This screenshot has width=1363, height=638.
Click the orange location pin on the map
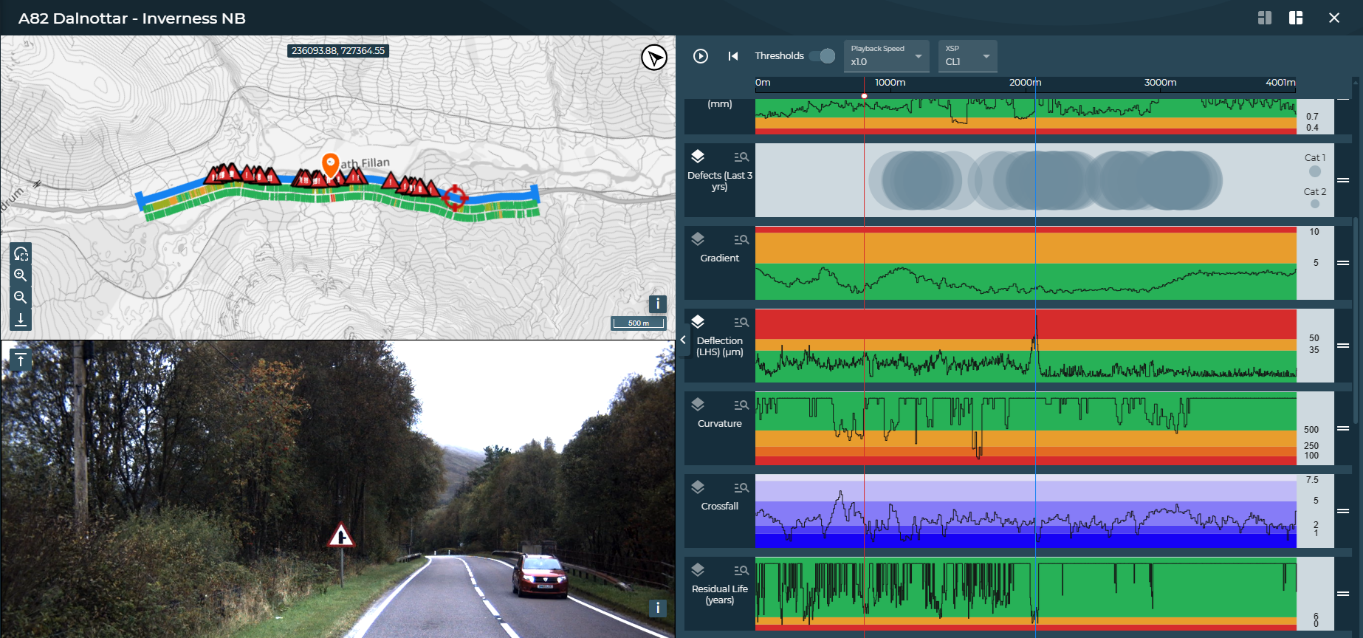330,164
